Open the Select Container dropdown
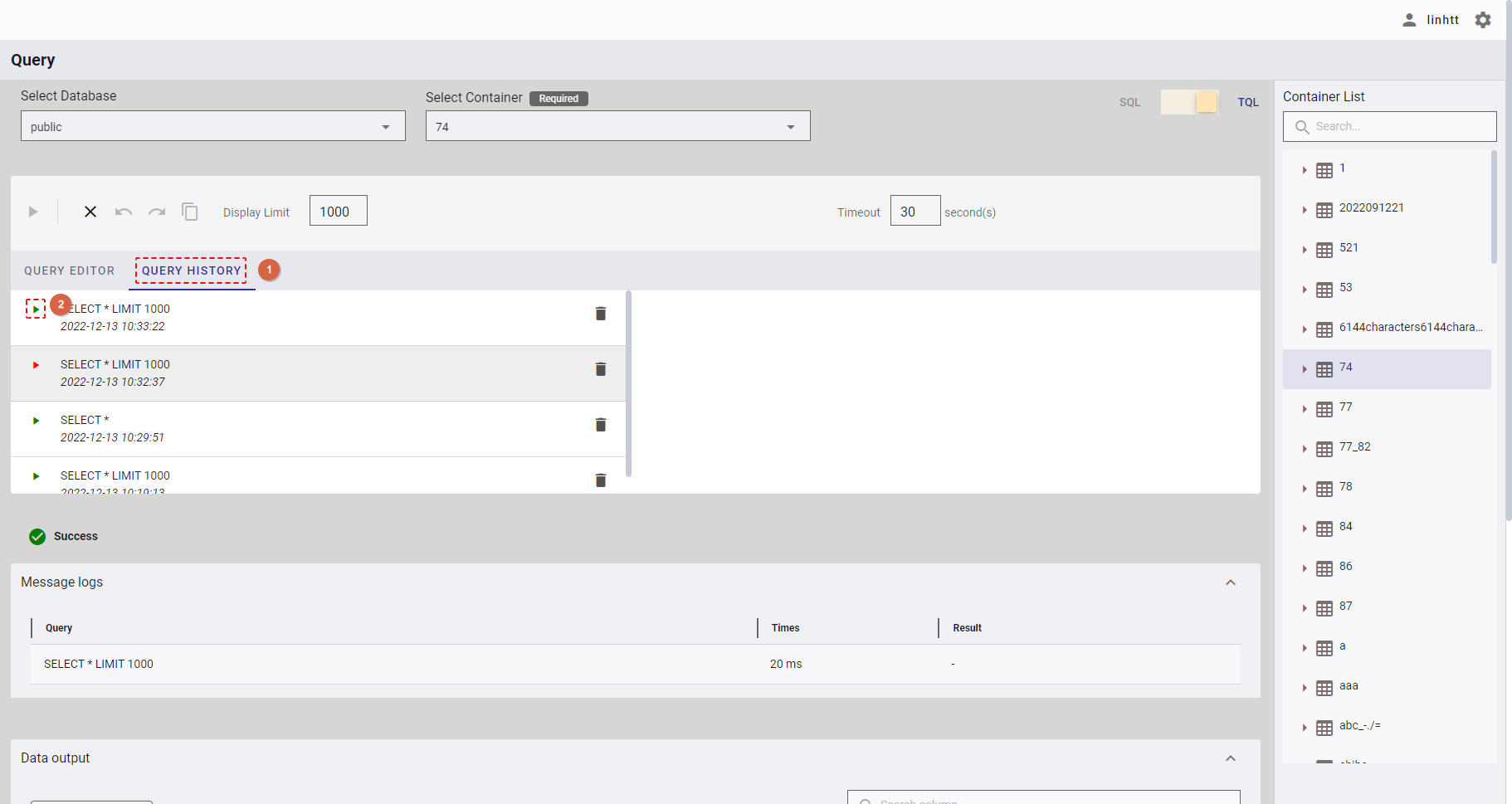 (617, 126)
